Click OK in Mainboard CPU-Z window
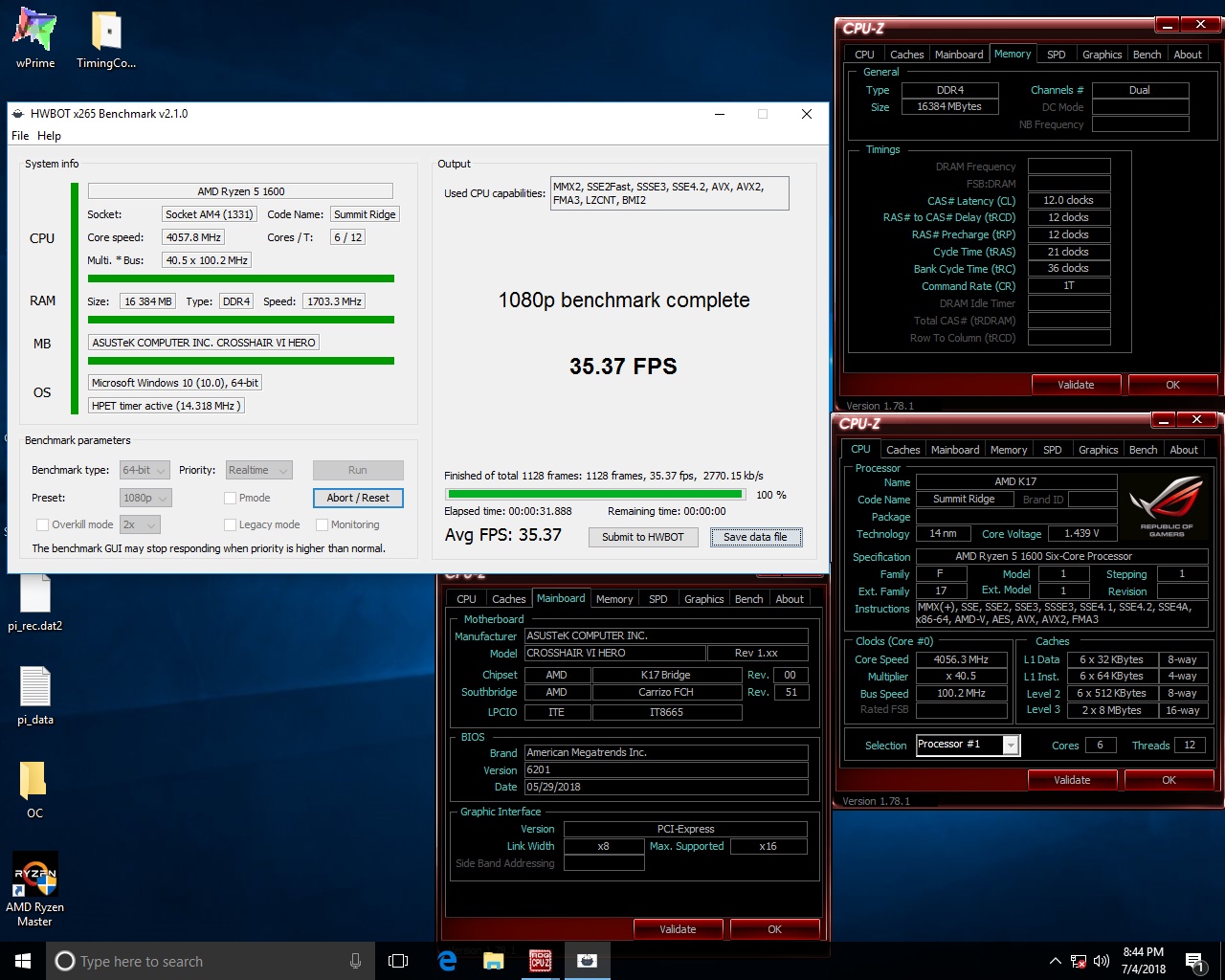1225x980 pixels. (774, 929)
